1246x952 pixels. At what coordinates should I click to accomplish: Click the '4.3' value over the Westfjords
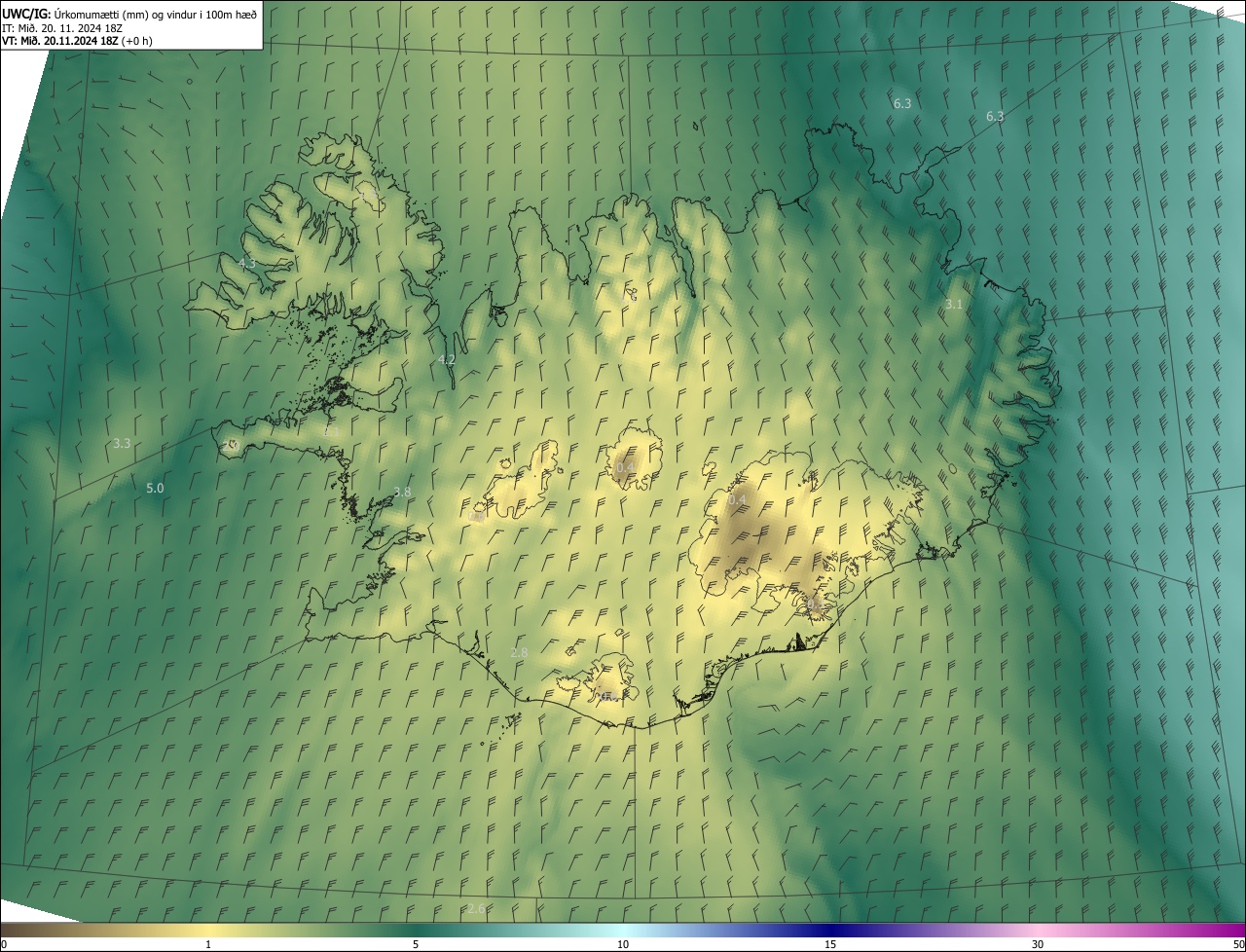click(246, 263)
